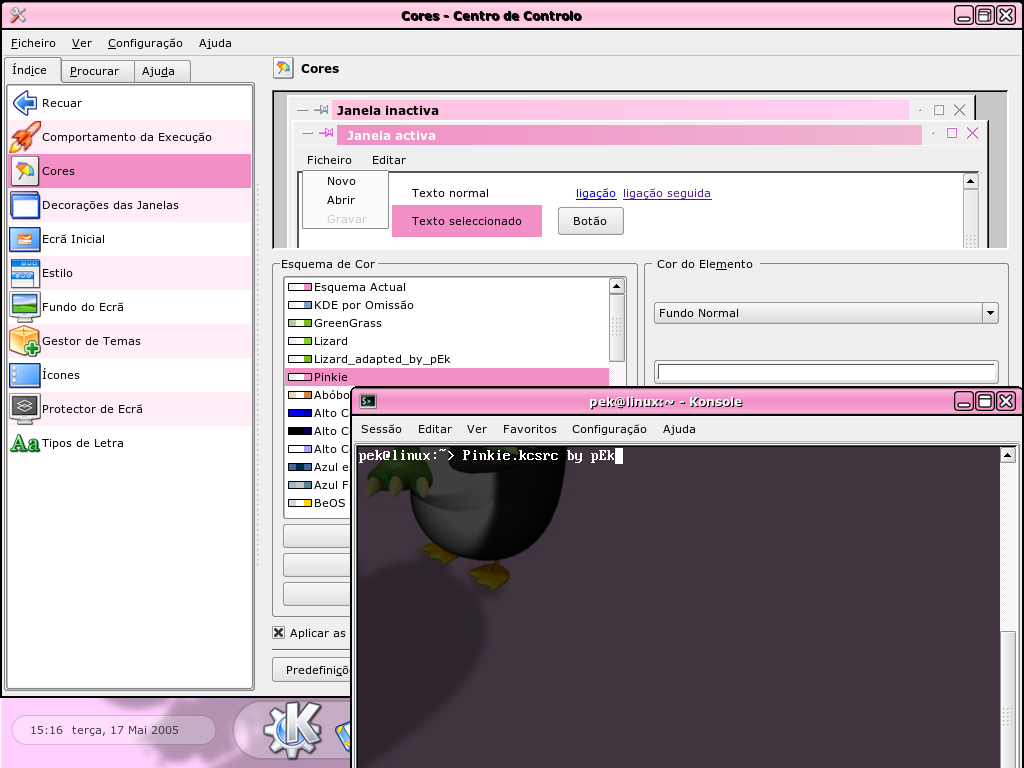Open the Estilo icon

coord(25,272)
